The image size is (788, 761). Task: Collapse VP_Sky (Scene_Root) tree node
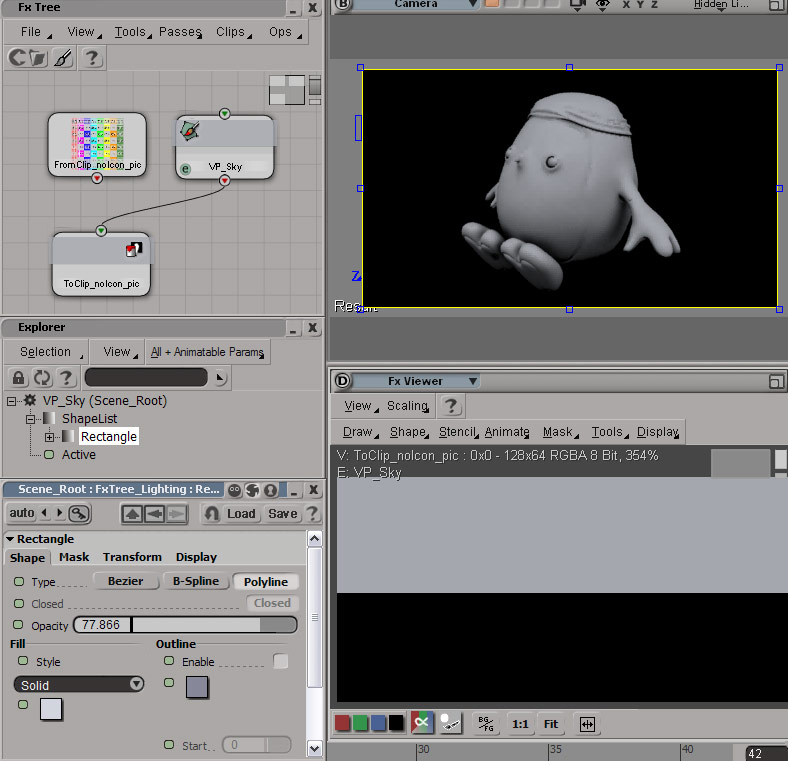[x=12, y=401]
